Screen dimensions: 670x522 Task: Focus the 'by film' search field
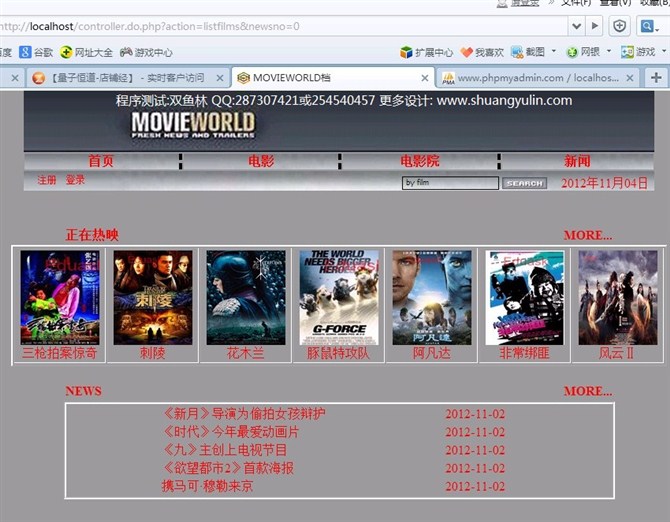point(450,183)
